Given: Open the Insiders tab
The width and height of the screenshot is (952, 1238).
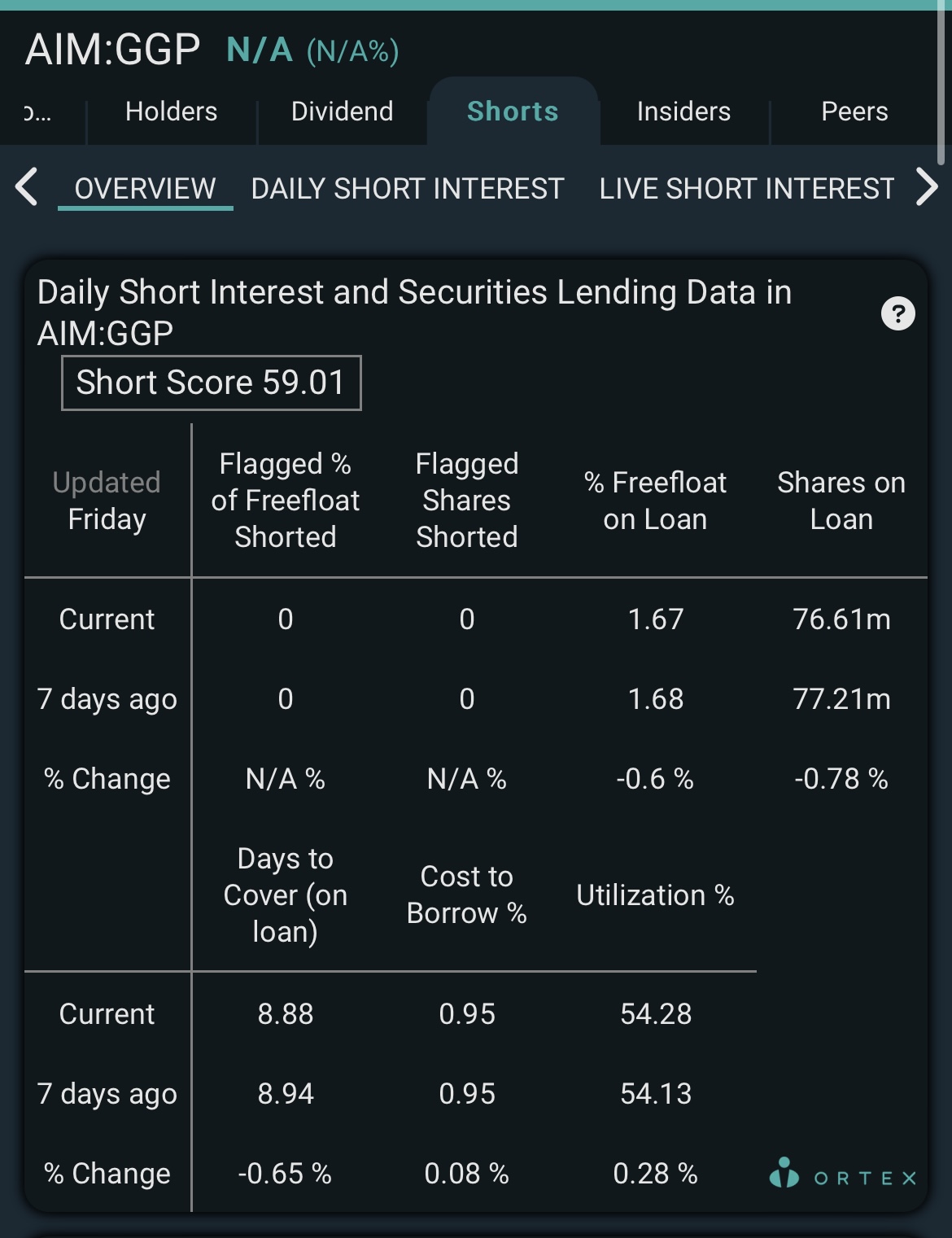Looking at the screenshot, I should tap(683, 112).
